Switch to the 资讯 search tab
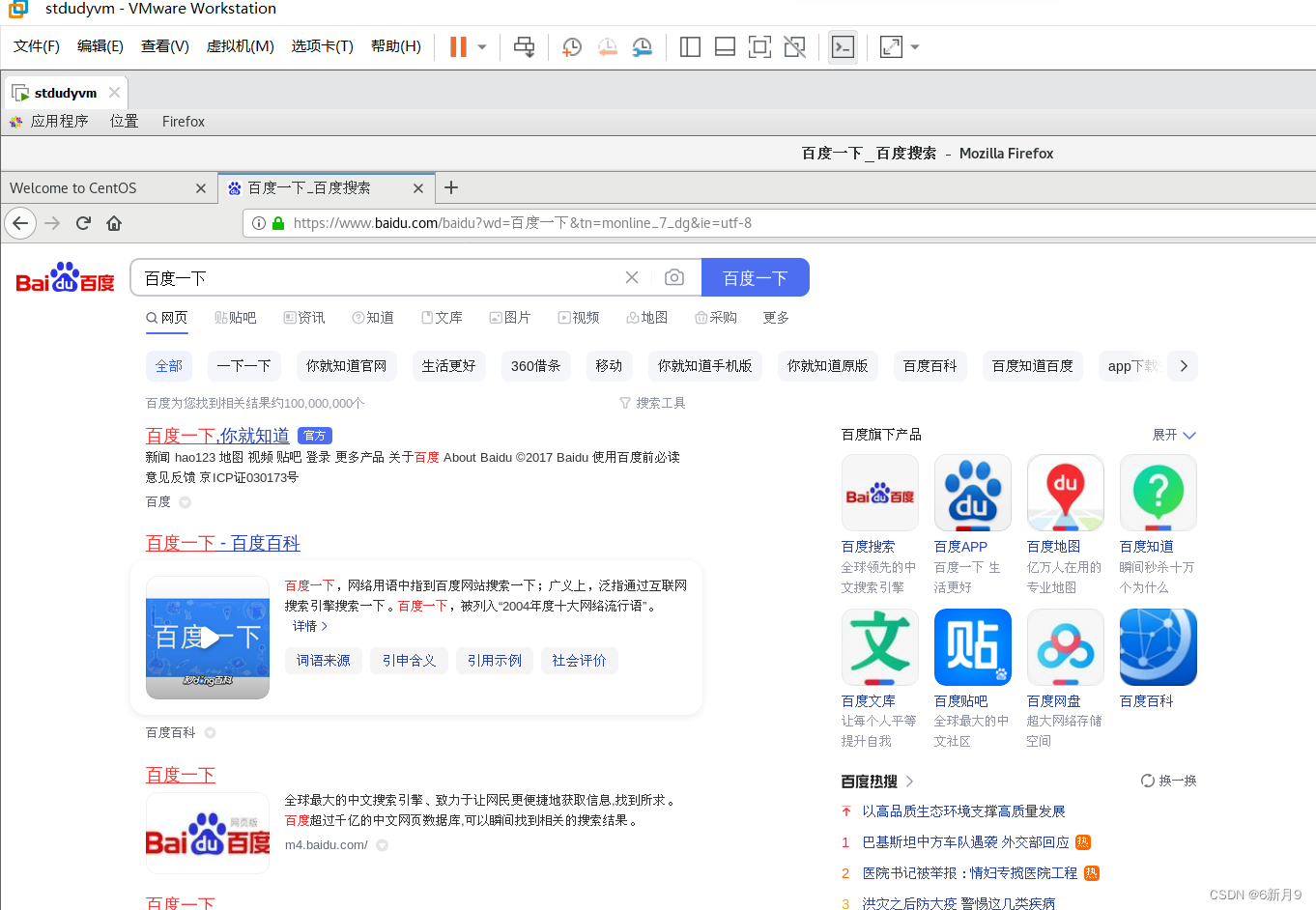The image size is (1316, 910). [304, 318]
